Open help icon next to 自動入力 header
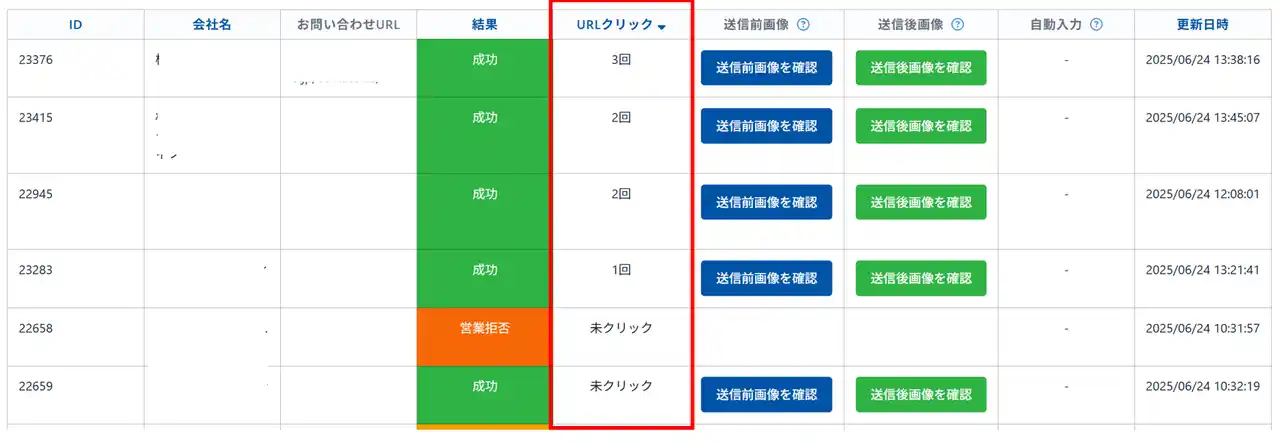1280x444 pixels. 1097,25
